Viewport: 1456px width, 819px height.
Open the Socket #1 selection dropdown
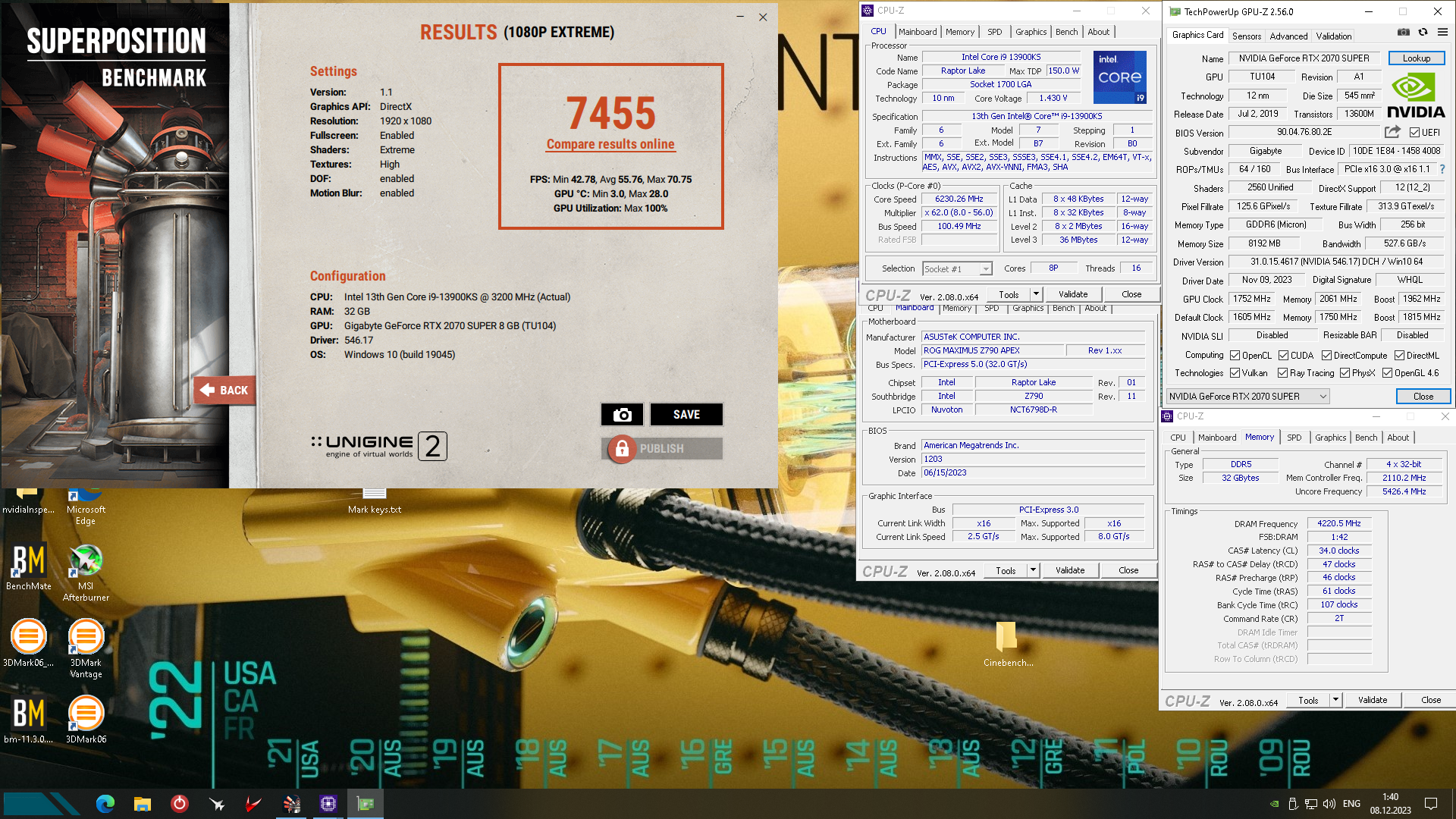pyautogui.click(x=957, y=268)
